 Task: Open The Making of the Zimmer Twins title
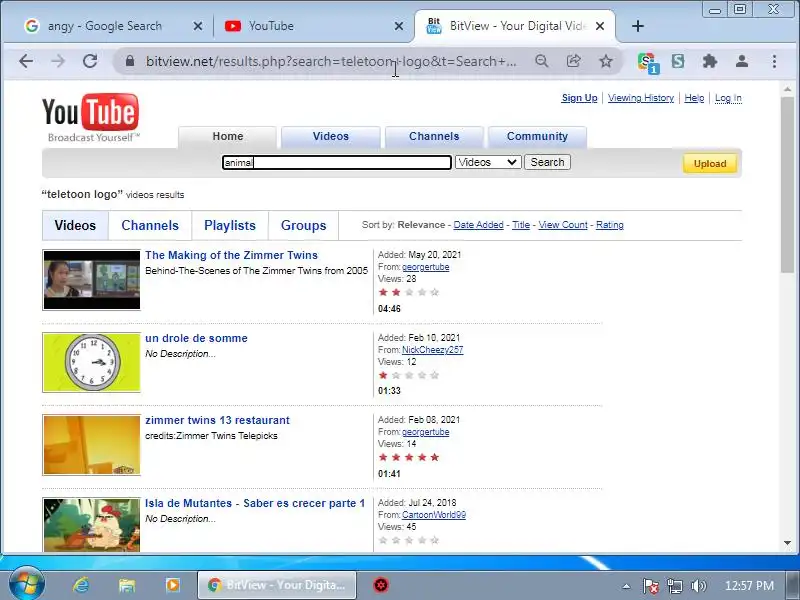click(x=231, y=255)
